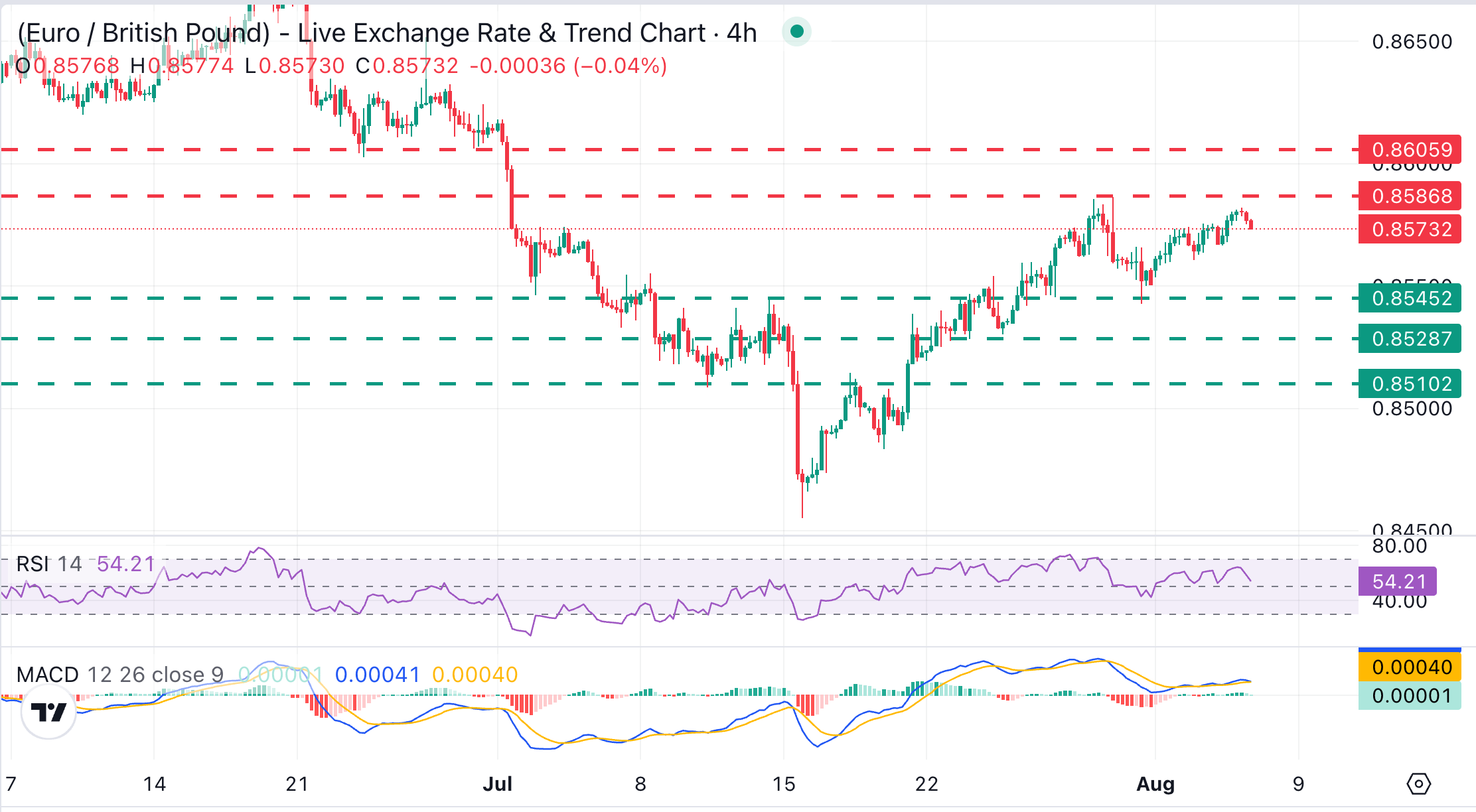The width and height of the screenshot is (1476, 812).
Task: Click the RSI 14 indicator legend
Action: [x=49, y=564]
